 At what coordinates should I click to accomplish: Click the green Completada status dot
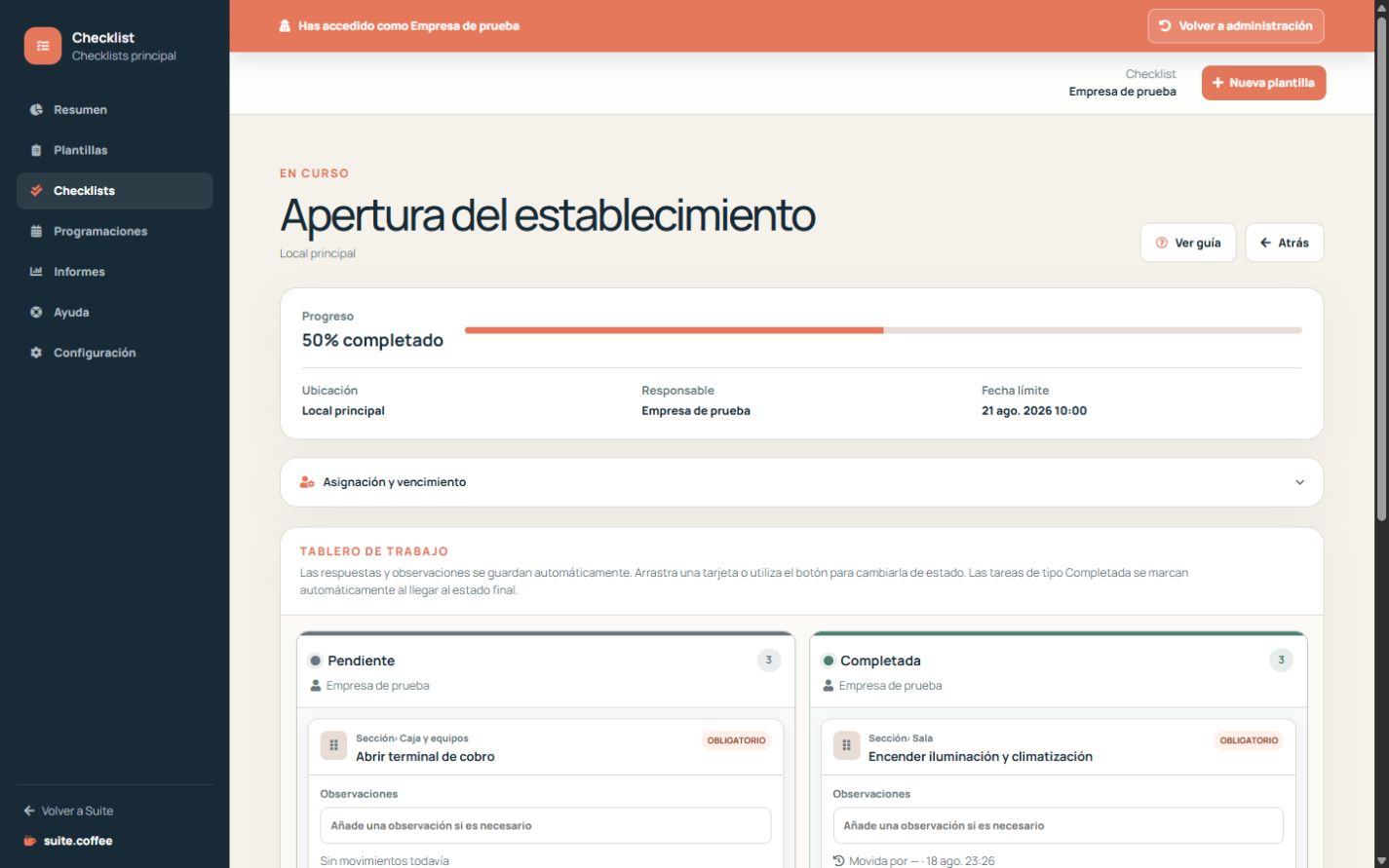pos(828,660)
